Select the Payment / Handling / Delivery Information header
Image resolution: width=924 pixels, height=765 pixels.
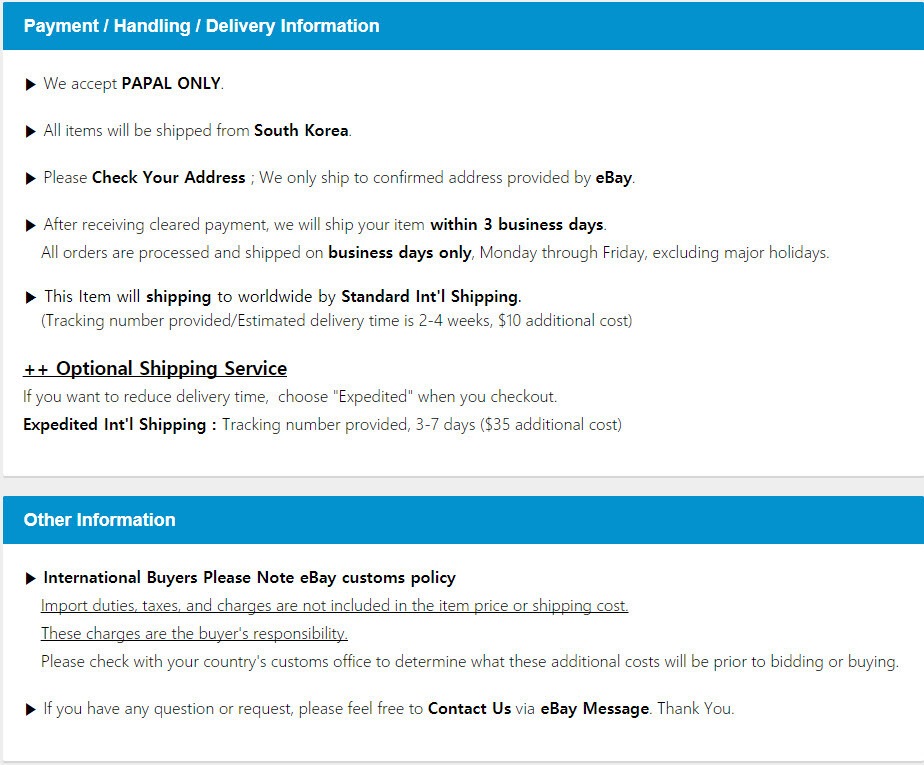[463, 26]
